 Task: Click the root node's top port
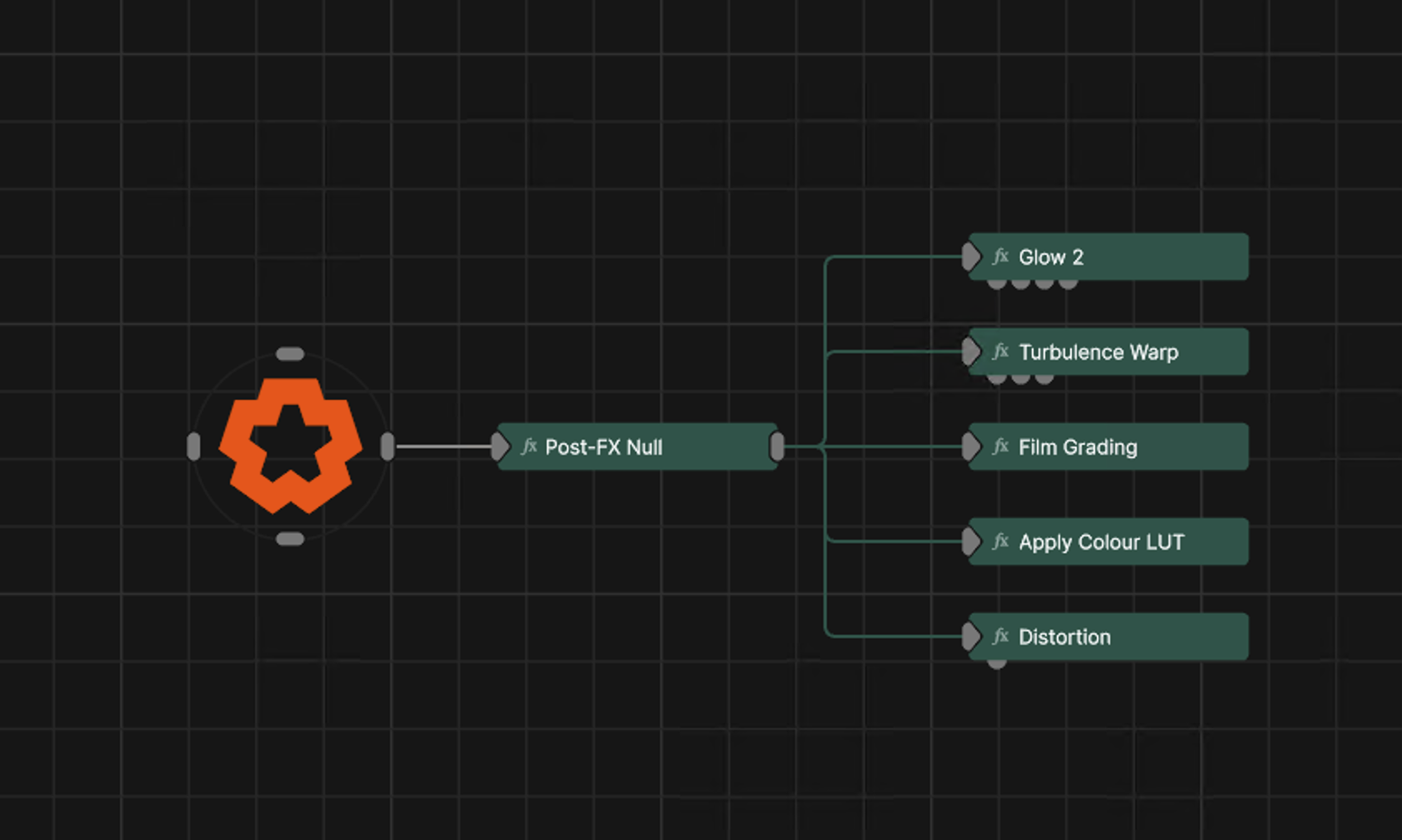290,354
